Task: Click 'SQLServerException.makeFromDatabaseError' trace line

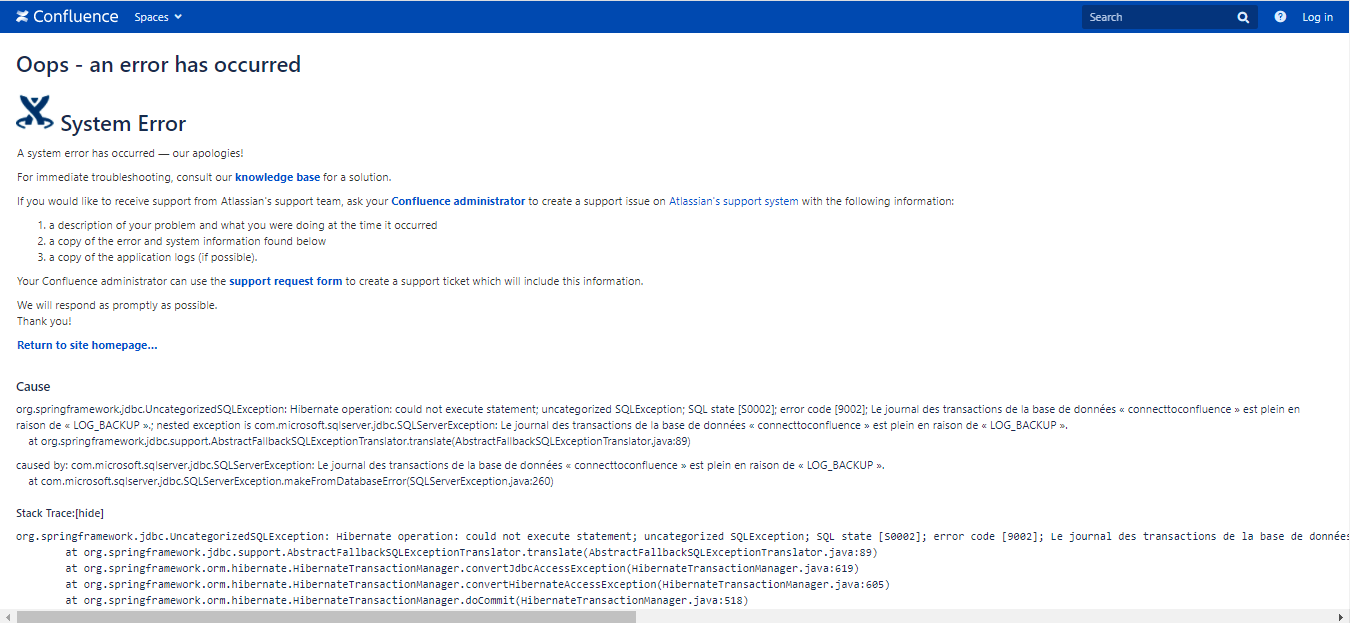Action: 290,481
